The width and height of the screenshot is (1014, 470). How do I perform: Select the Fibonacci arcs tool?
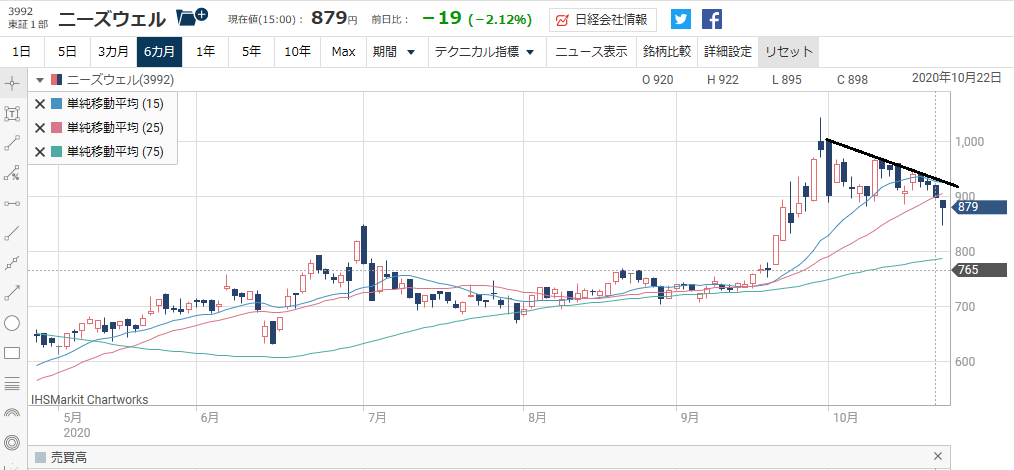(12, 412)
